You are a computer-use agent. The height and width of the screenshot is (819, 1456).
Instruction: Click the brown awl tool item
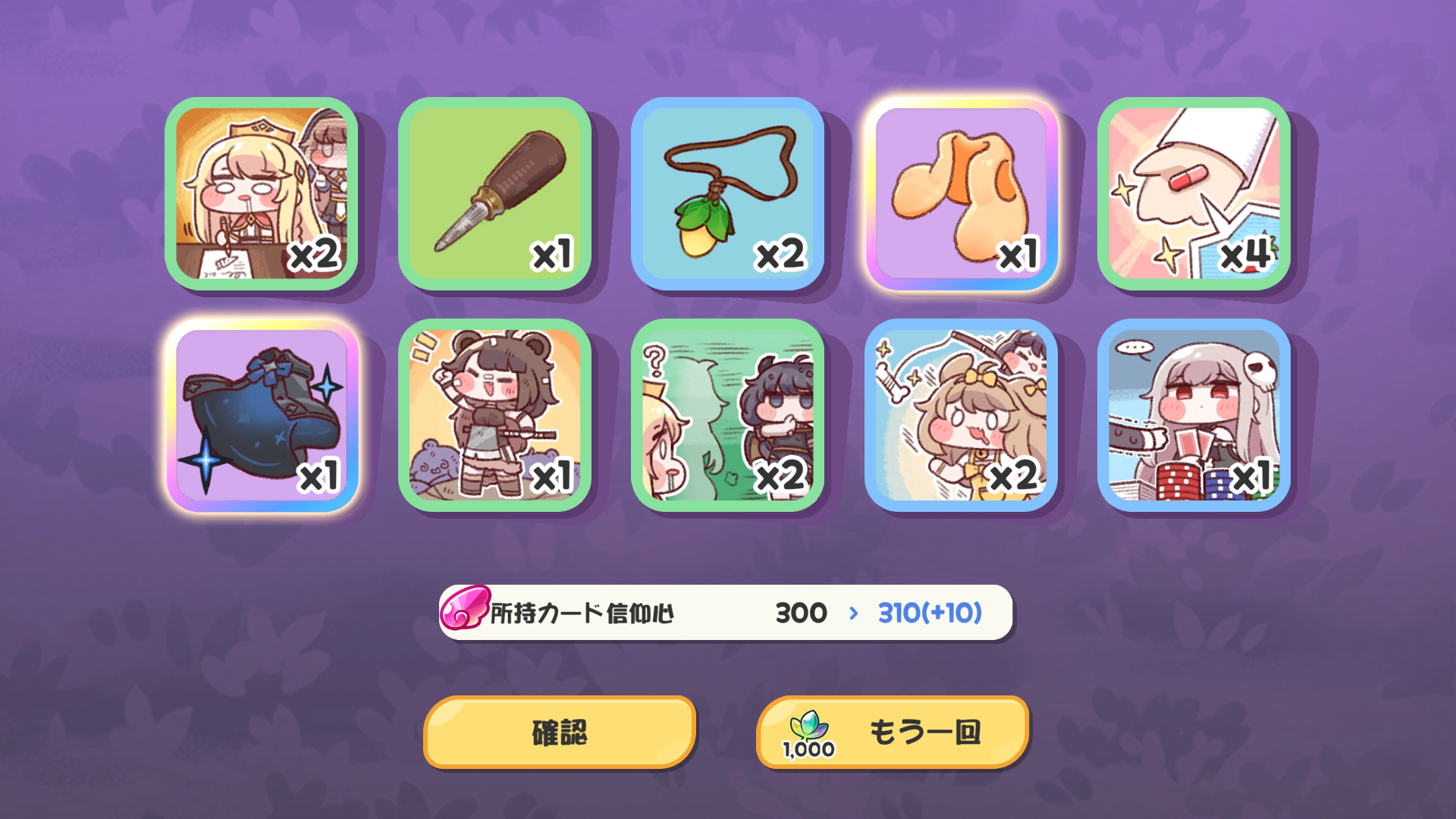point(494,193)
